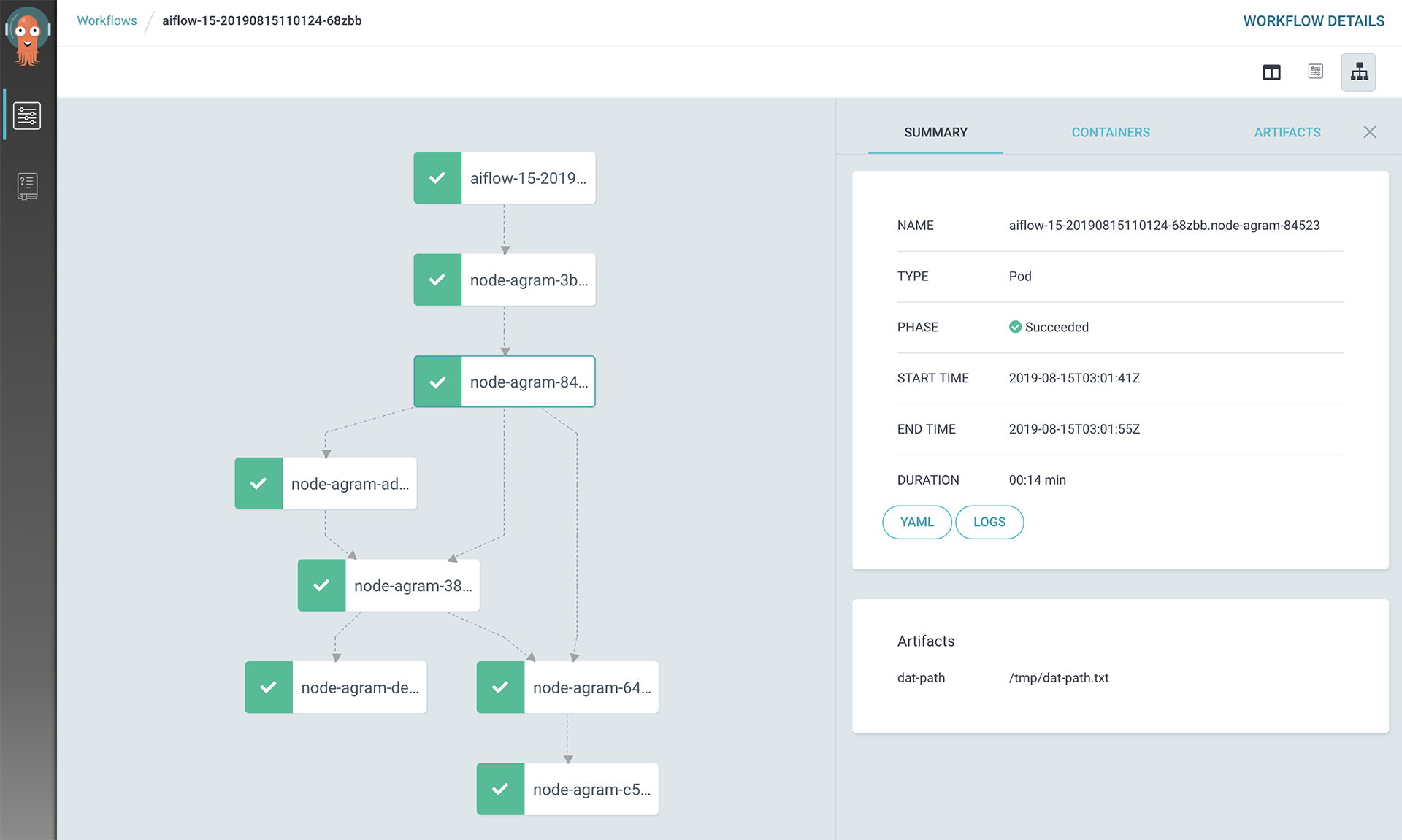Open the Workflows icon in the left sidebar
Image resolution: width=1402 pixels, height=840 pixels.
click(27, 115)
